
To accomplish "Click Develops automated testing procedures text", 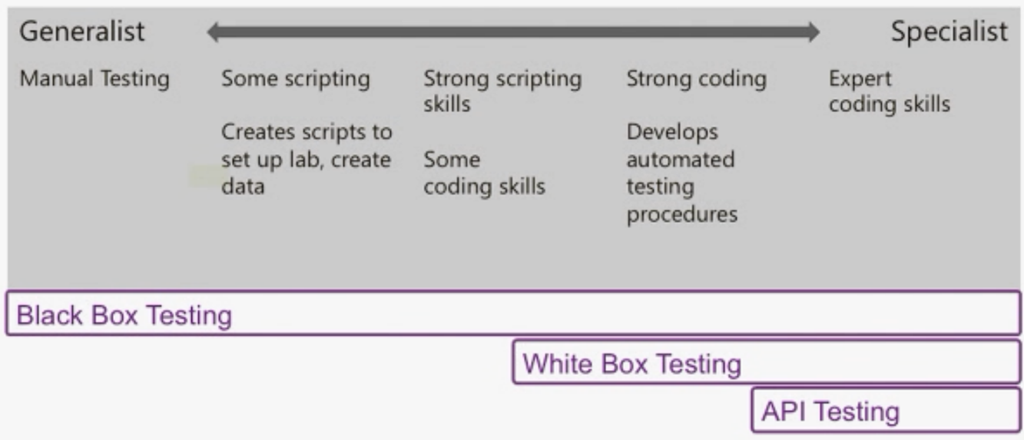I will [x=682, y=173].
